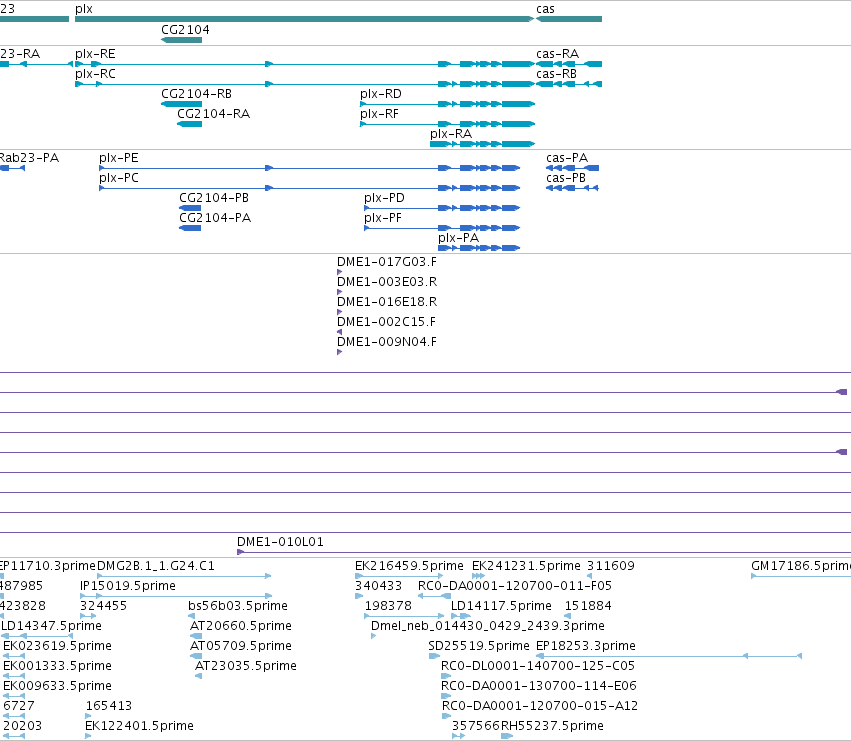Screen dimensions: 851x741
Task: Click the CG2104-PB protein label
Action: pos(214,198)
